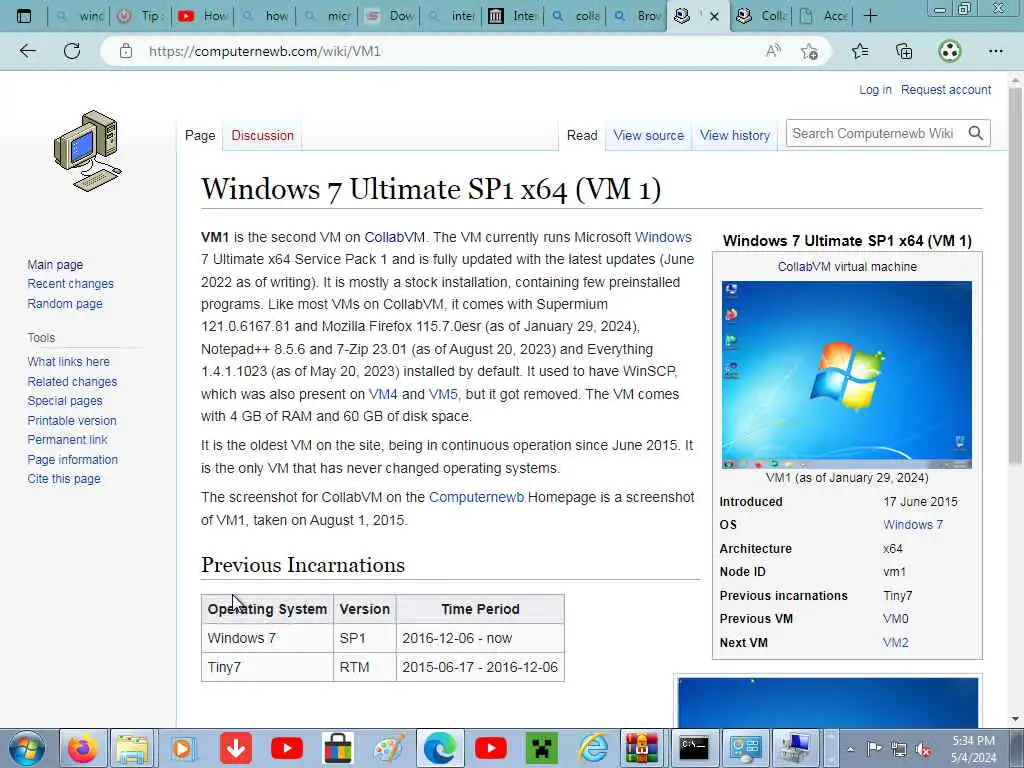This screenshot has height=768, width=1024.
Task: Open the Collections panel
Action: coord(904,51)
